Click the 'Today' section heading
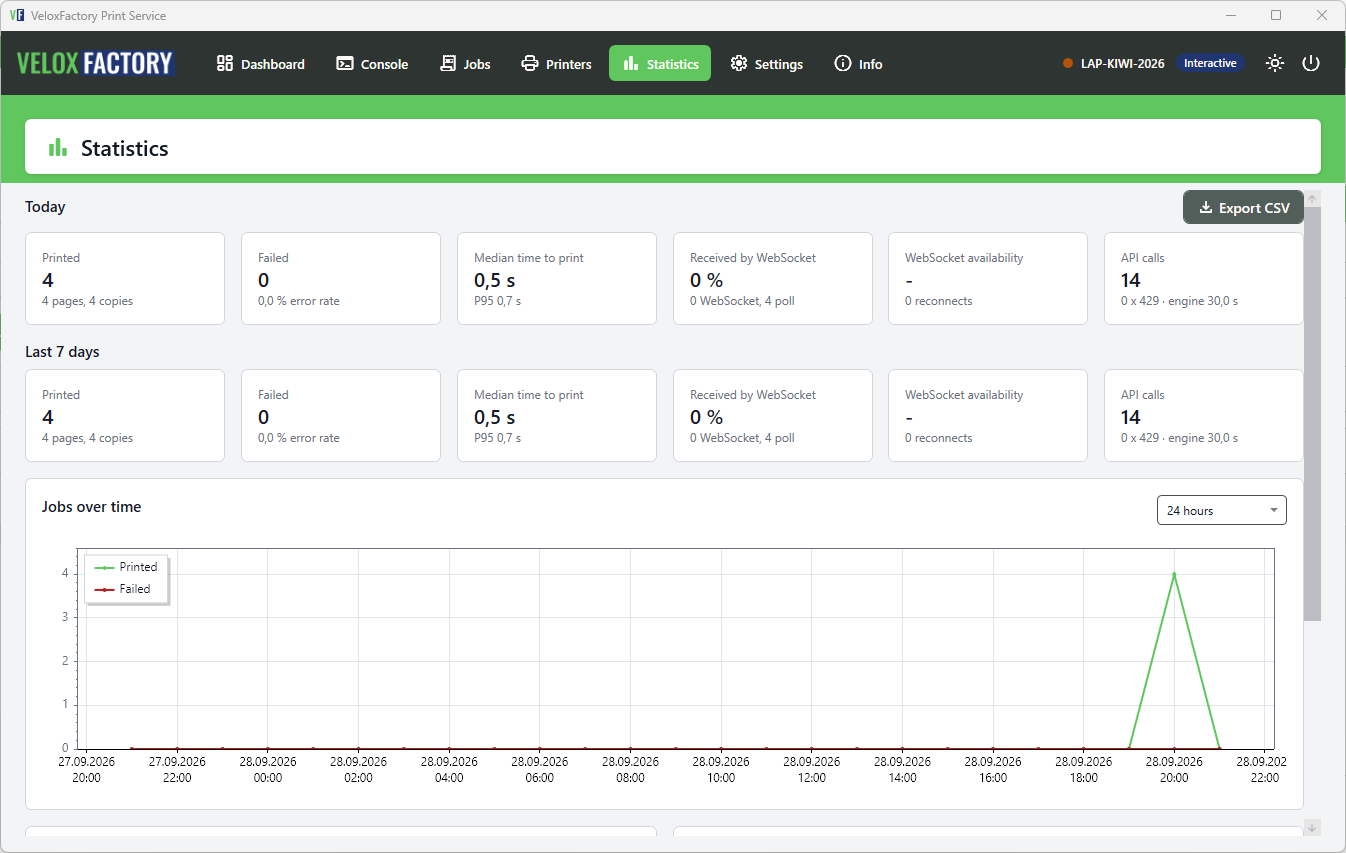 coord(45,207)
